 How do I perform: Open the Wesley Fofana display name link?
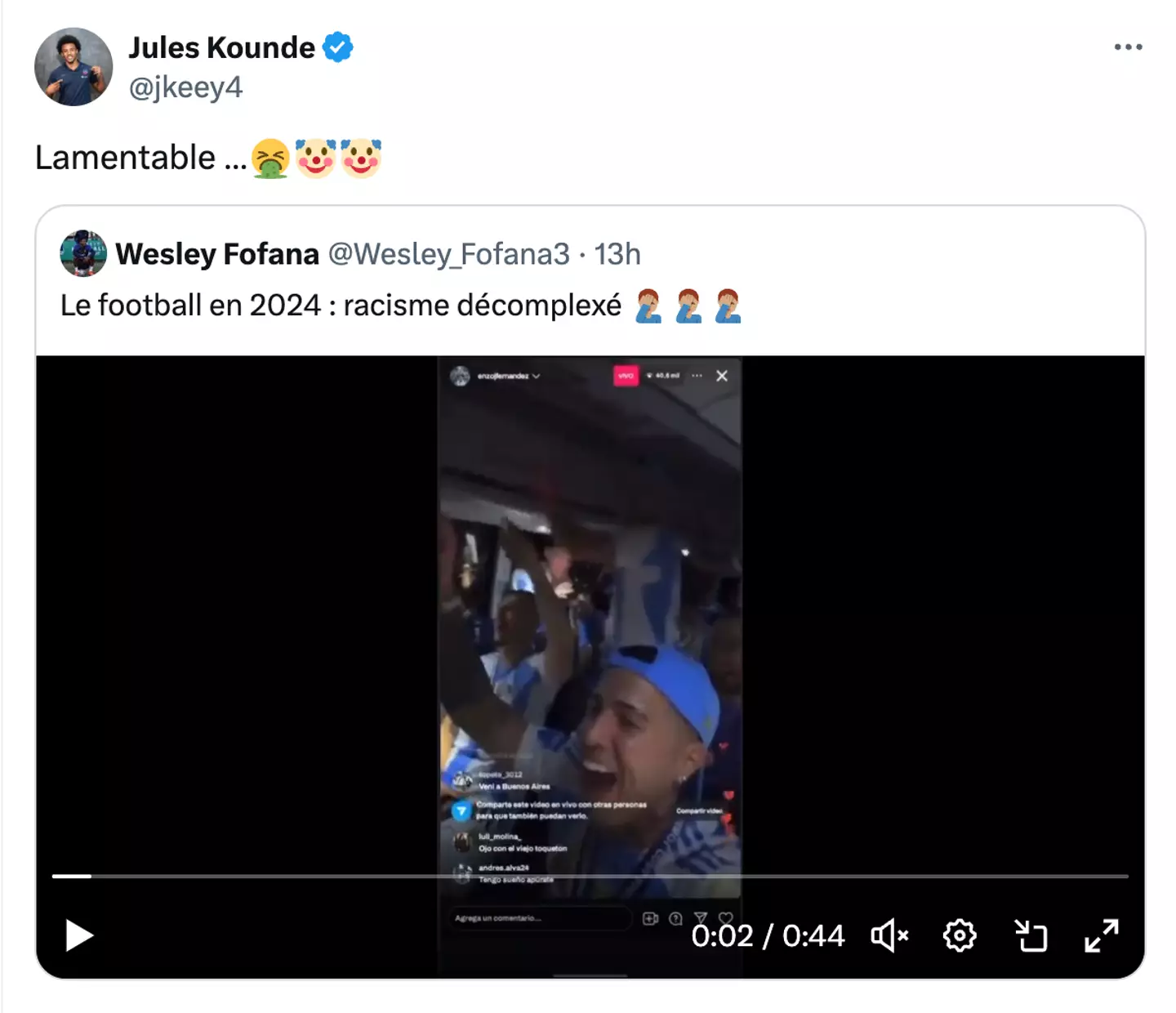(x=217, y=254)
